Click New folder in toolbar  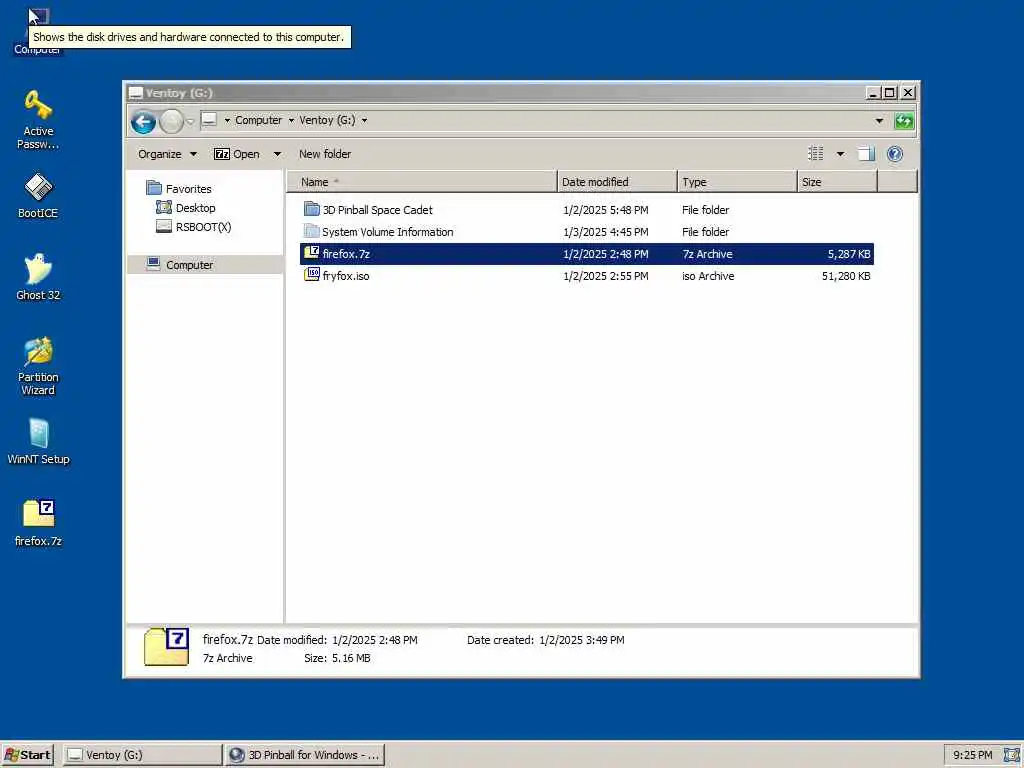[325, 154]
